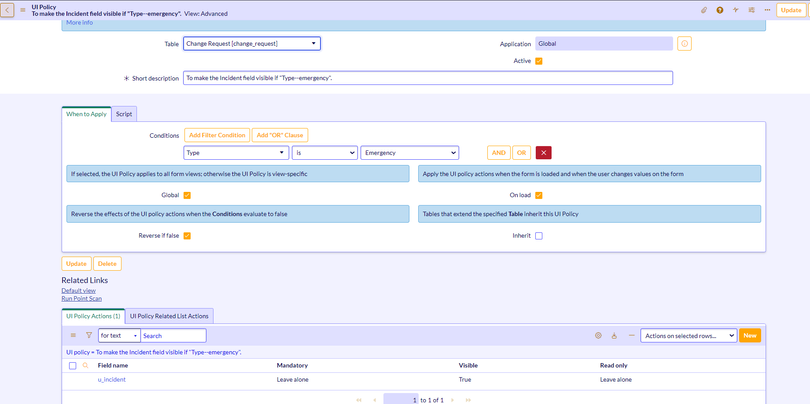The width and height of the screenshot is (810, 404).
Task: Click the header Update button
Action: (791, 10)
